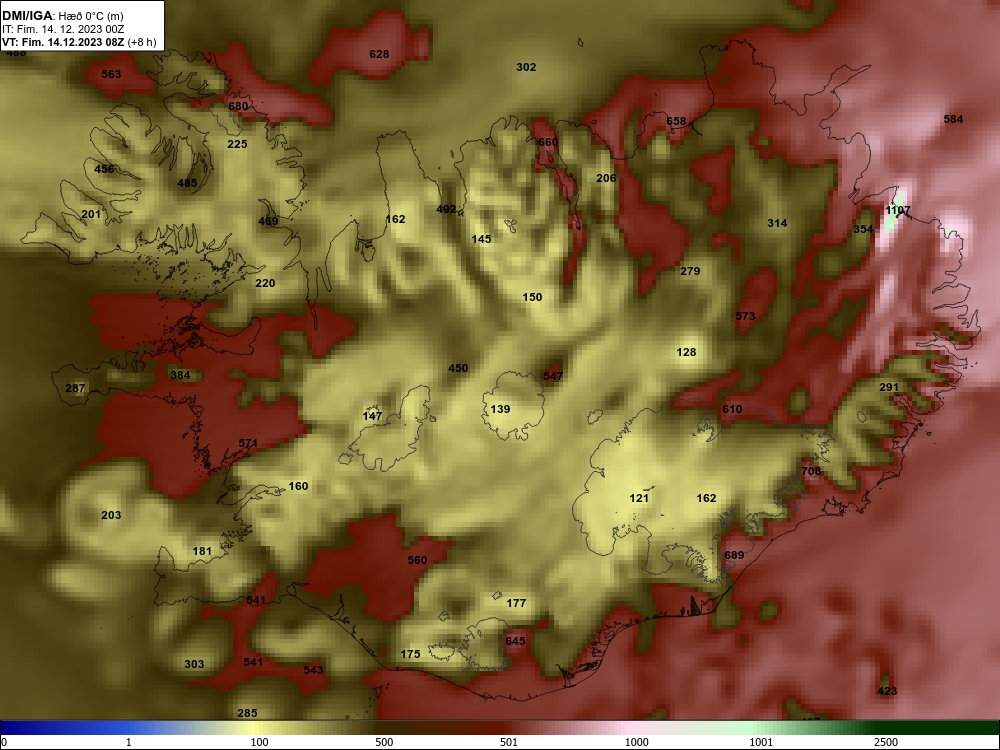This screenshot has width=1000, height=750.
Task: Click the color scale label 1001
Action: pyautogui.click(x=761, y=742)
